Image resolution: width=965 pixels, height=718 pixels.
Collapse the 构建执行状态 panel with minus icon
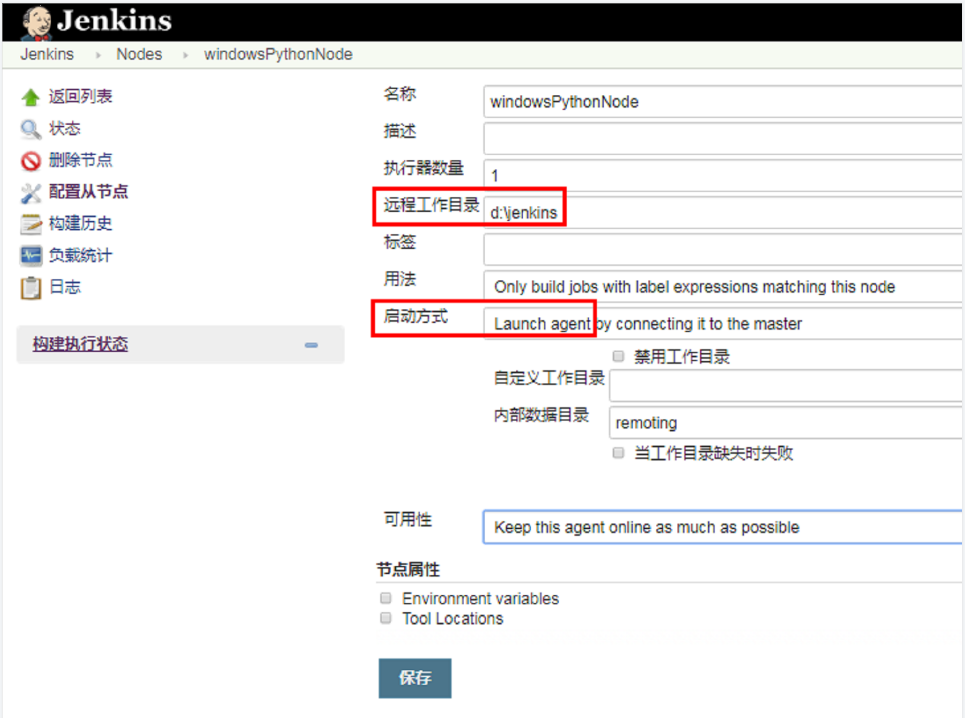click(x=311, y=345)
